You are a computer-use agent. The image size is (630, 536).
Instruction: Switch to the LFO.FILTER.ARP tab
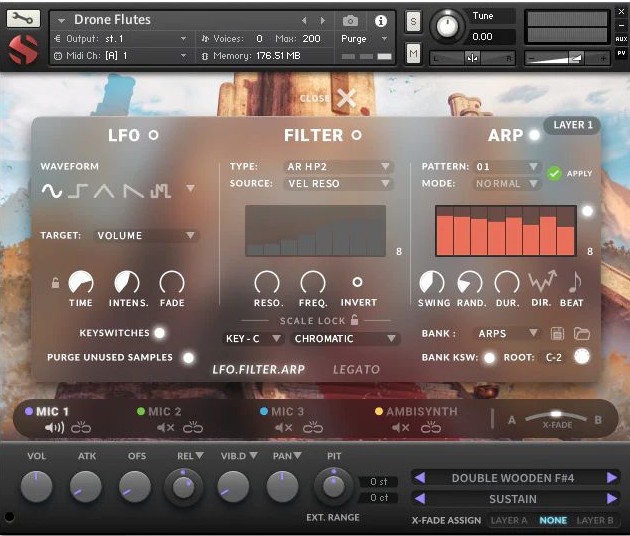pos(258,369)
